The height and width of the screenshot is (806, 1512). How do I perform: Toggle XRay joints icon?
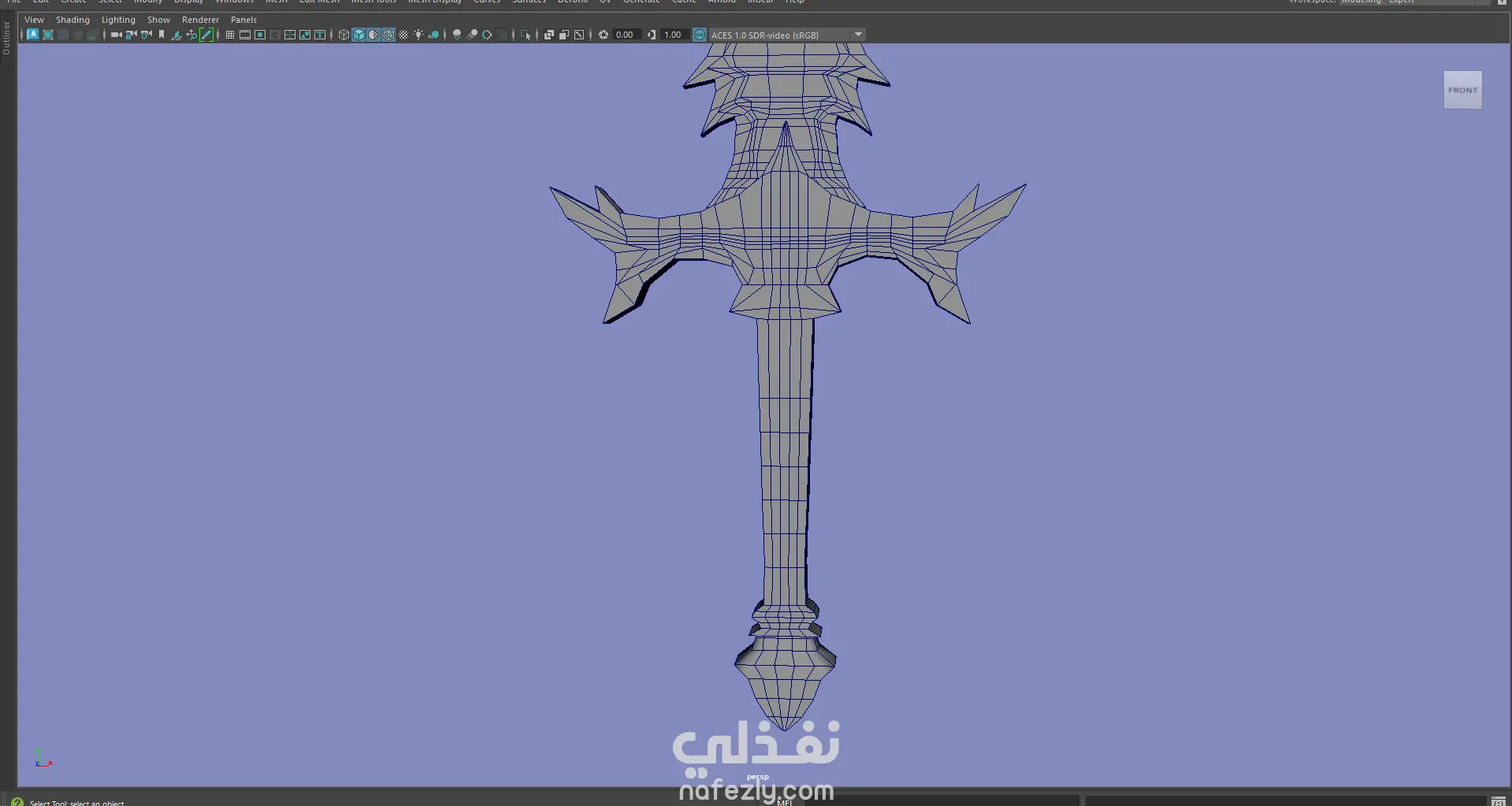pyautogui.click(x=579, y=35)
